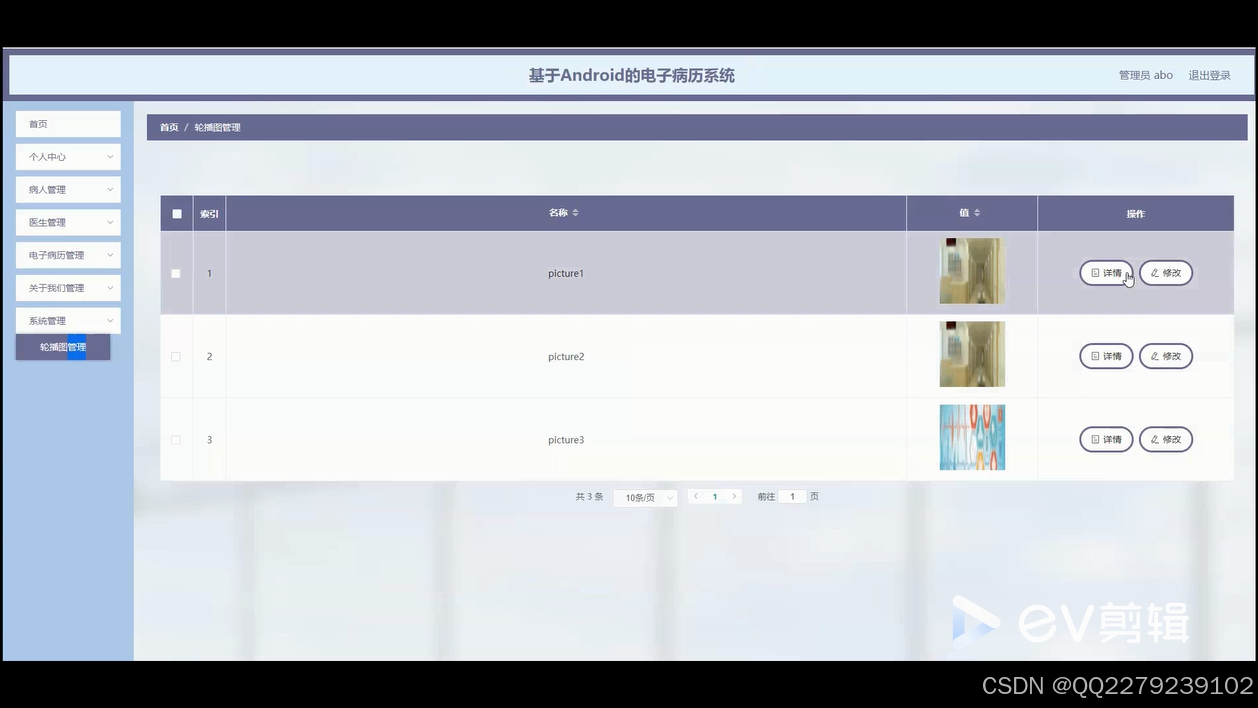Click the details icon on picture3's 详情 button
Image resolution: width=1258 pixels, height=708 pixels.
(x=1094, y=439)
